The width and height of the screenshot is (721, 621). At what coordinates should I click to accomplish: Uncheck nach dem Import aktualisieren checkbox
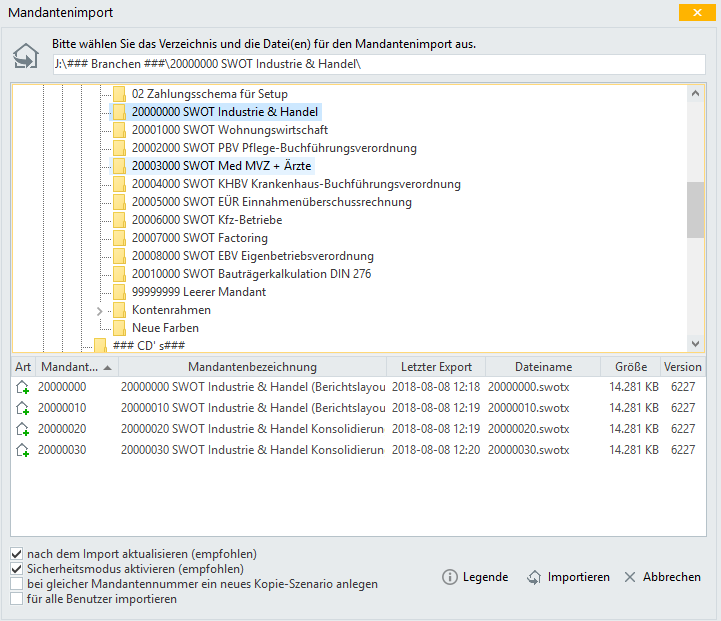(x=17, y=554)
